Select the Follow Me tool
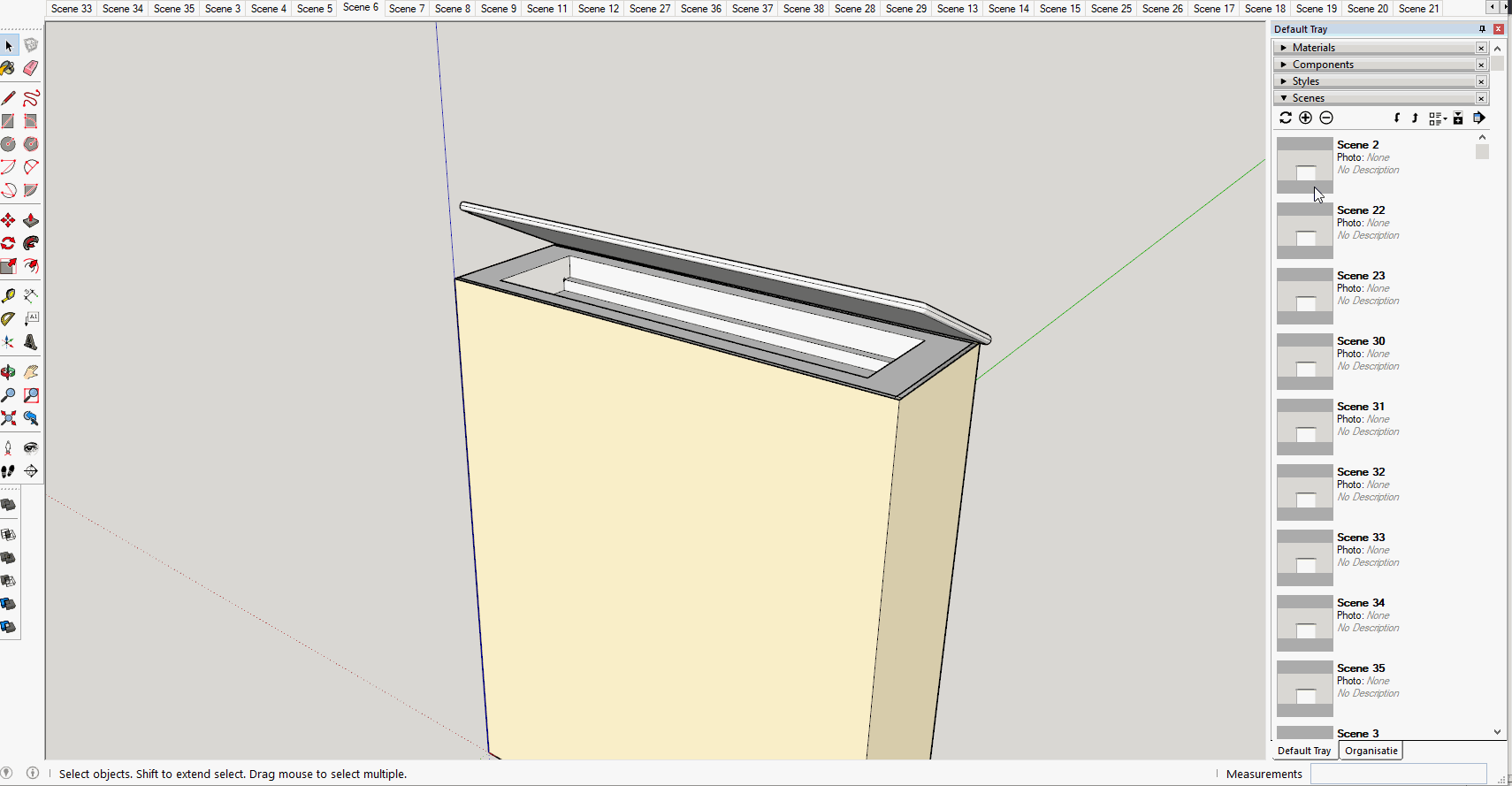This screenshot has width=1512, height=786. pyautogui.click(x=31, y=243)
